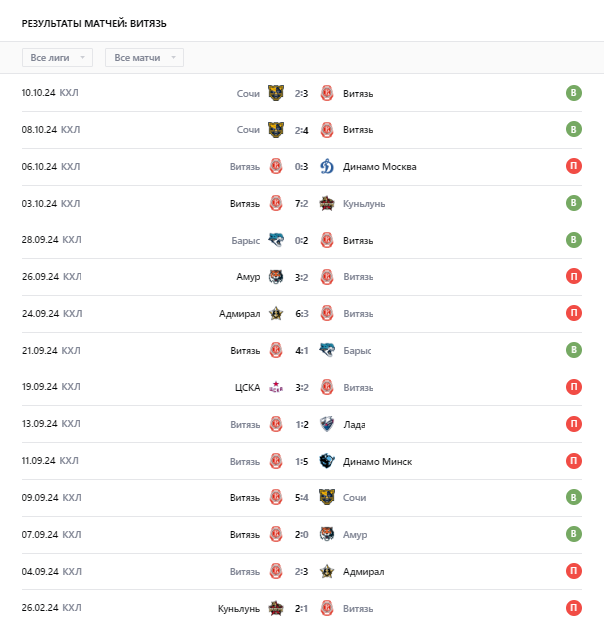The height and width of the screenshot is (626, 604).
Task: Click Kunlun logo in 03.10.24 match
Action: [x=326, y=204]
